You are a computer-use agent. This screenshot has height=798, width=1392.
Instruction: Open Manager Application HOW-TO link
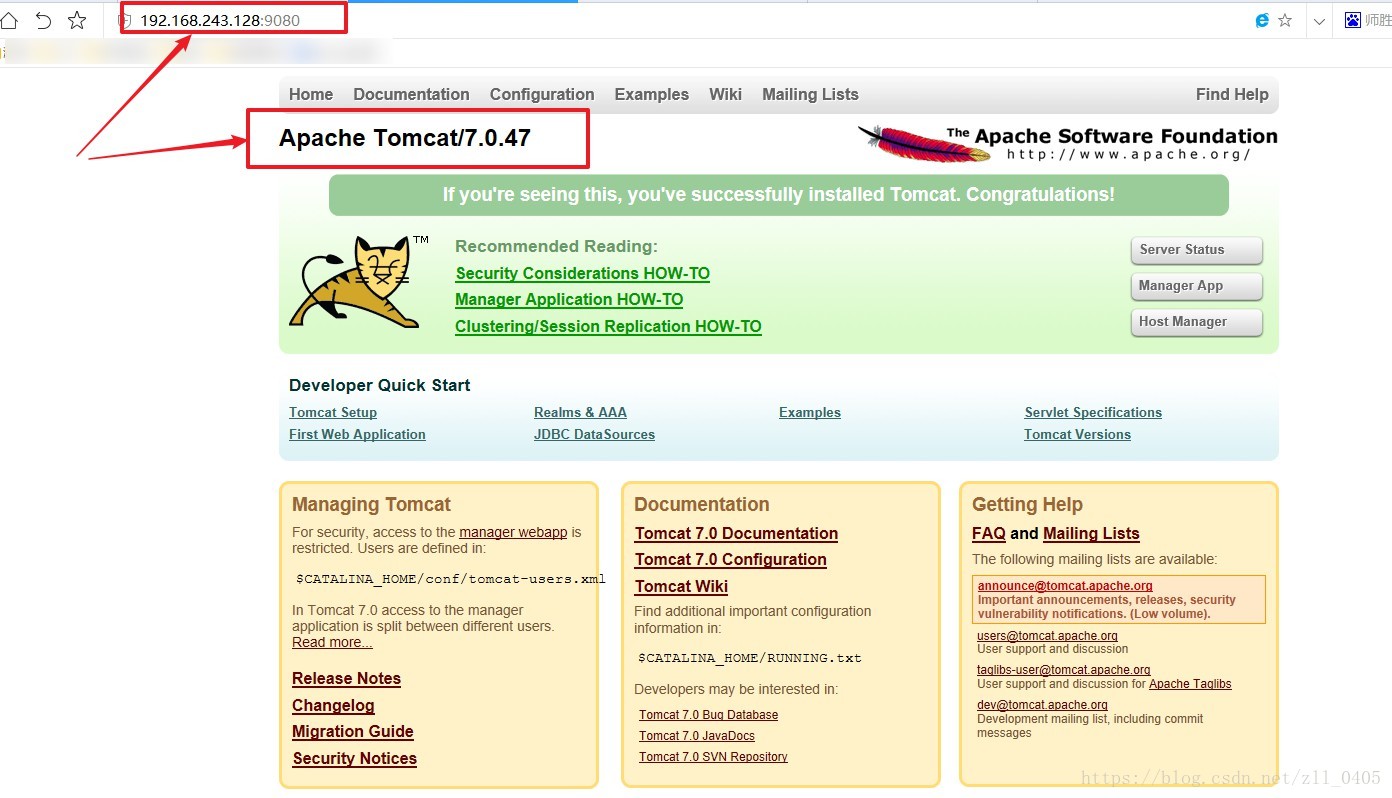tap(569, 299)
